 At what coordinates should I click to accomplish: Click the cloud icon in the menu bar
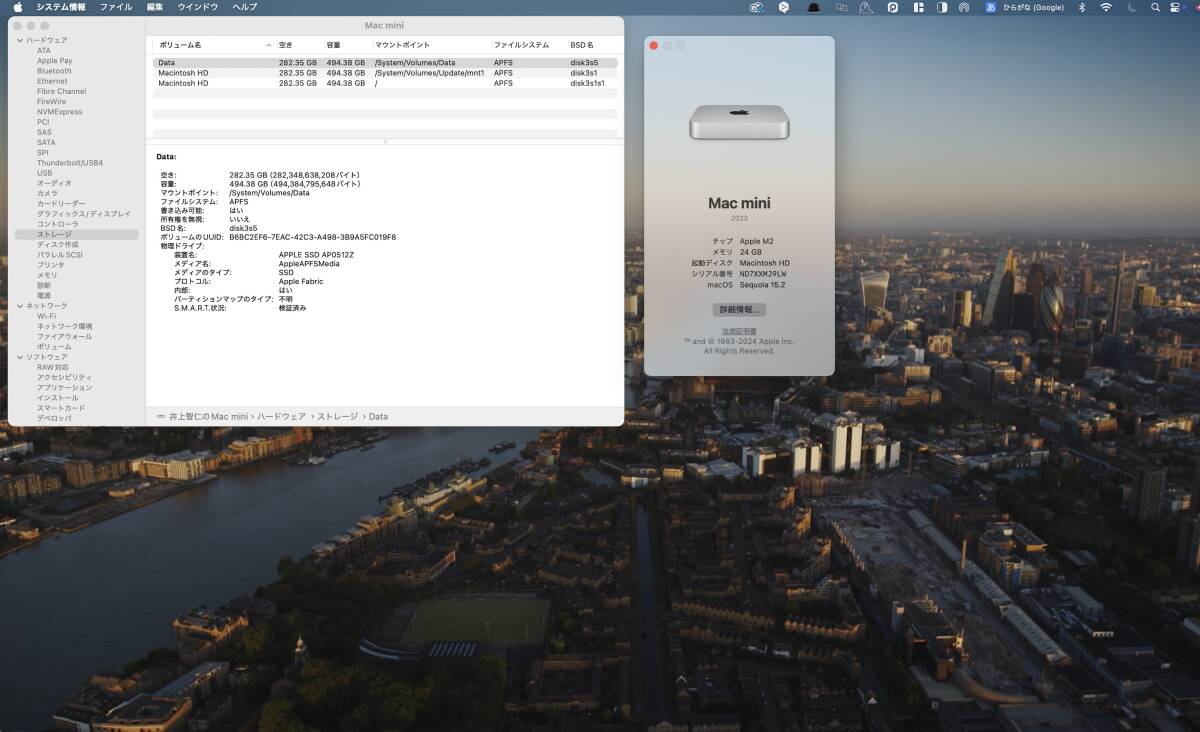pos(757,7)
